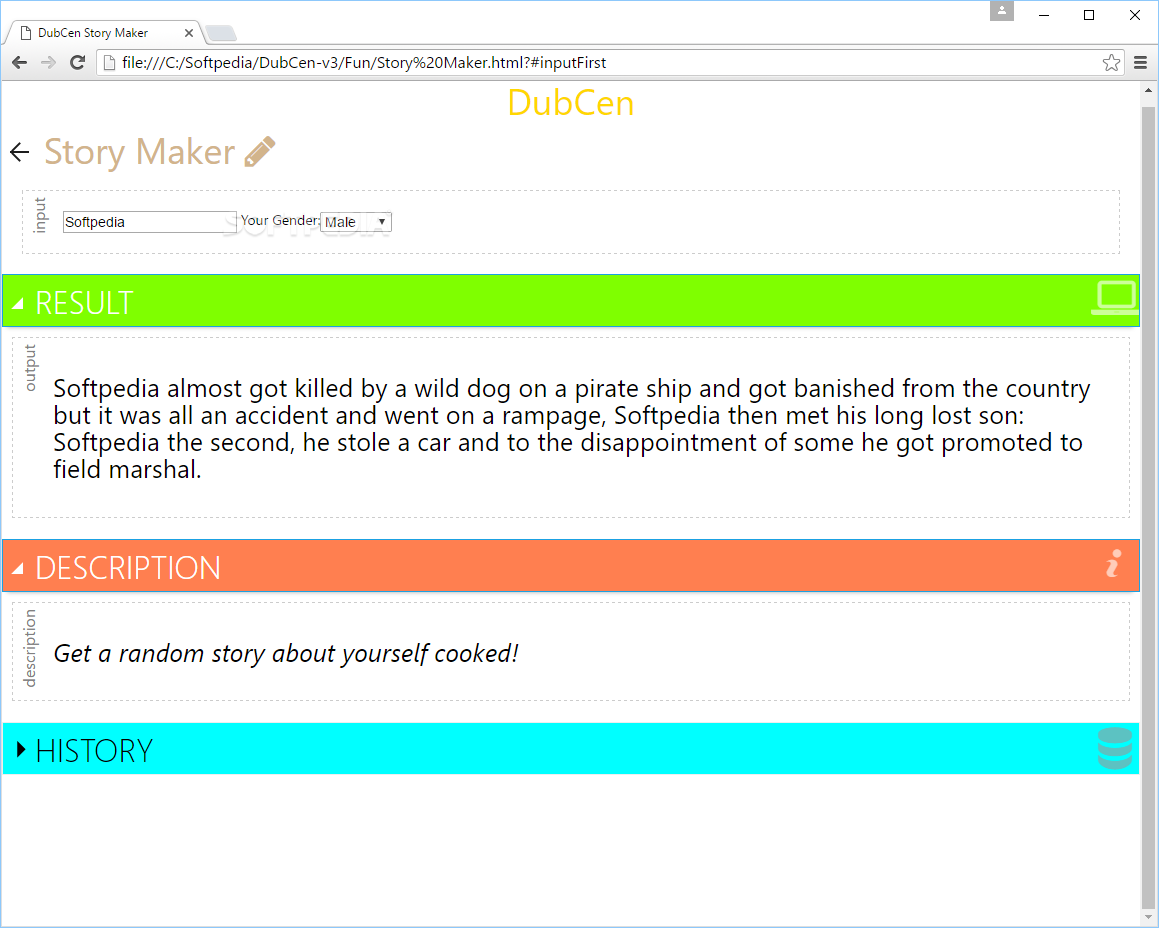Image resolution: width=1159 pixels, height=928 pixels.
Task: Click the laptop icon on the RESULT bar
Action: (1115, 299)
